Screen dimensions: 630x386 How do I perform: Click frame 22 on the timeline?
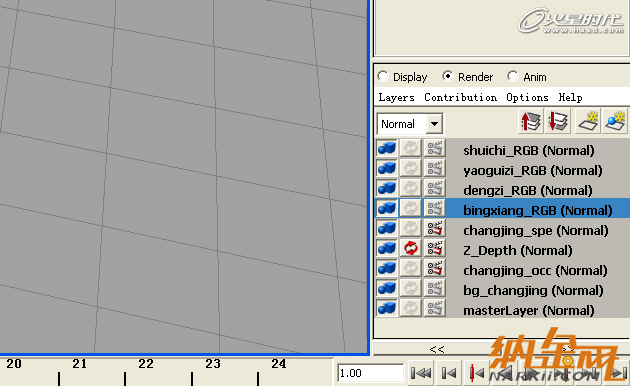pyautogui.click(x=145, y=364)
